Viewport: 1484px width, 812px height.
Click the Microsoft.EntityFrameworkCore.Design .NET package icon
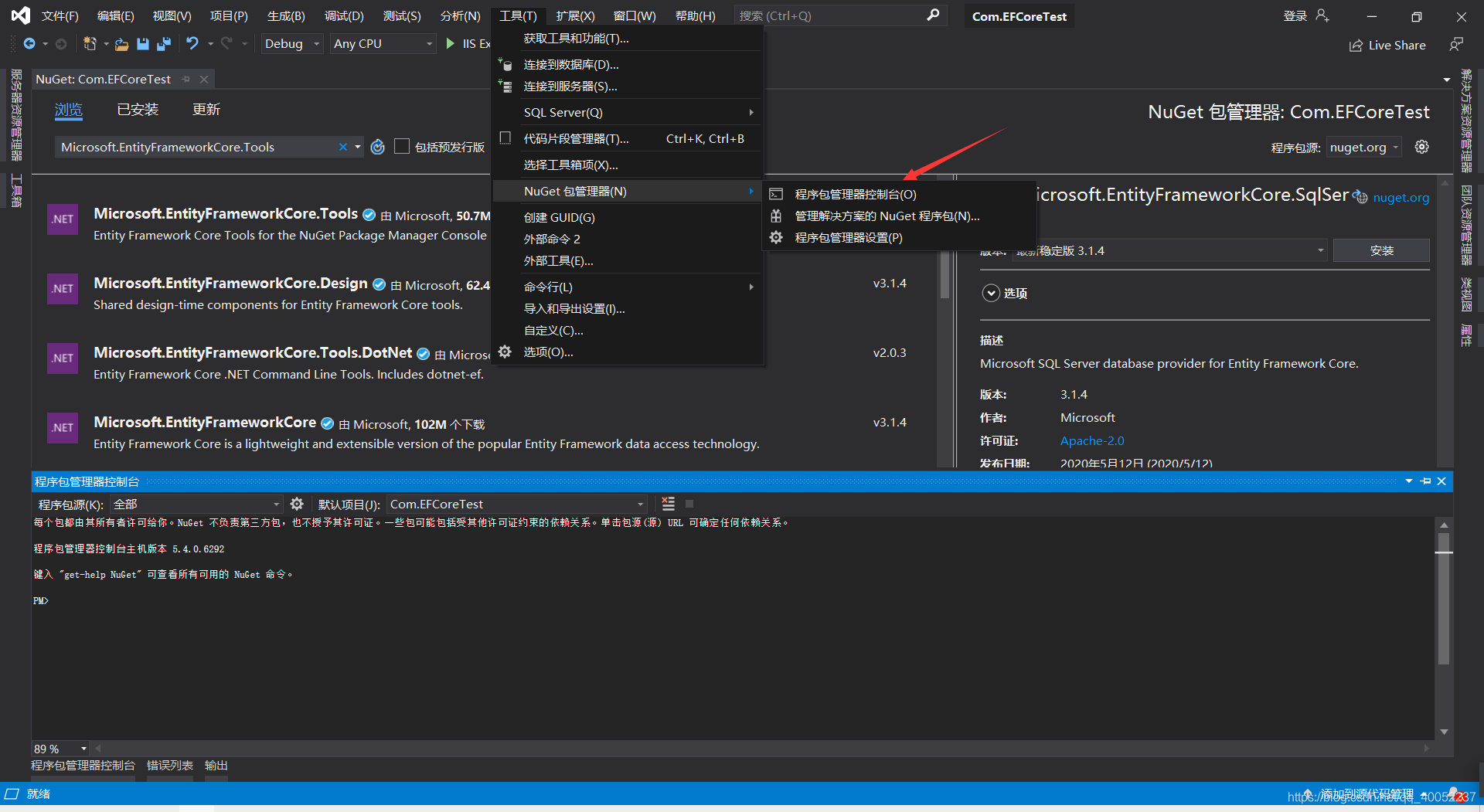63,288
